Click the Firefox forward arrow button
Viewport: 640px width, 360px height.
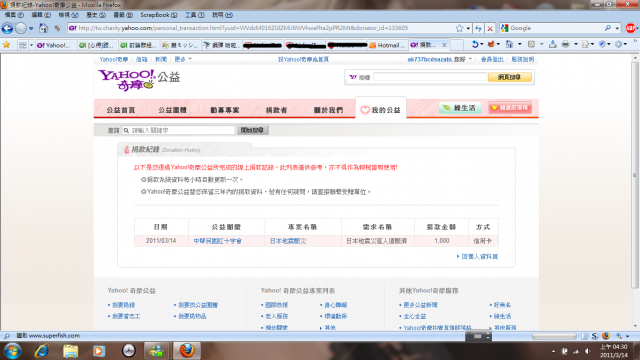point(21,28)
